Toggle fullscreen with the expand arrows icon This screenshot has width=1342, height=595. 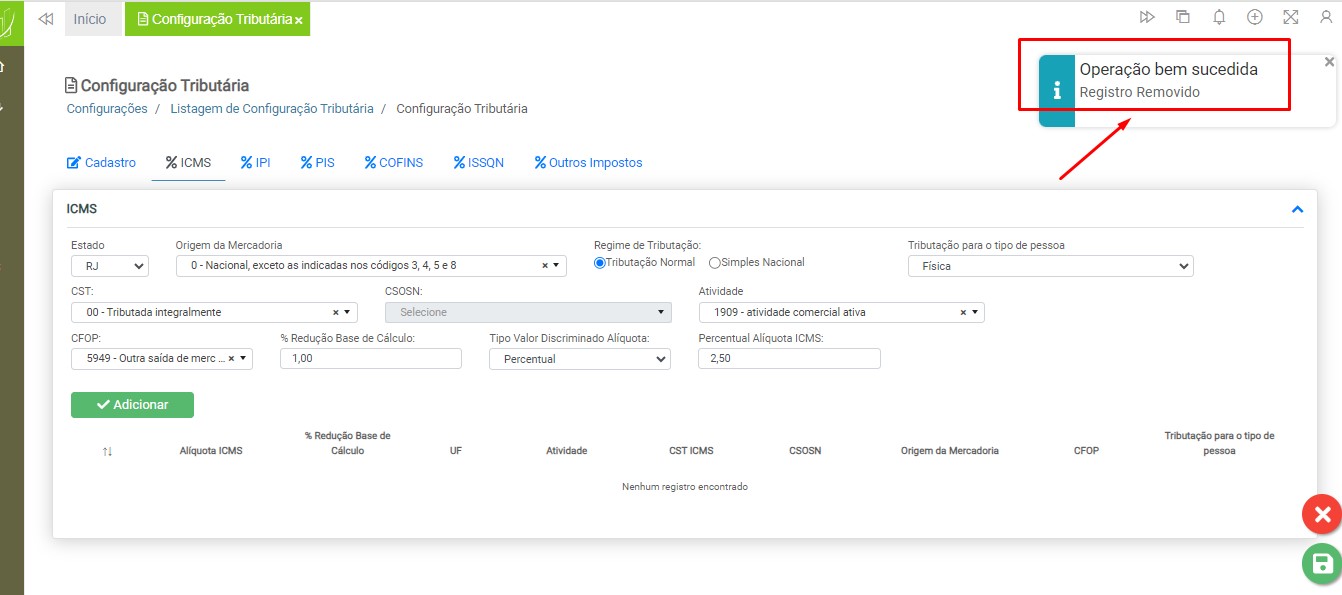(x=1291, y=17)
